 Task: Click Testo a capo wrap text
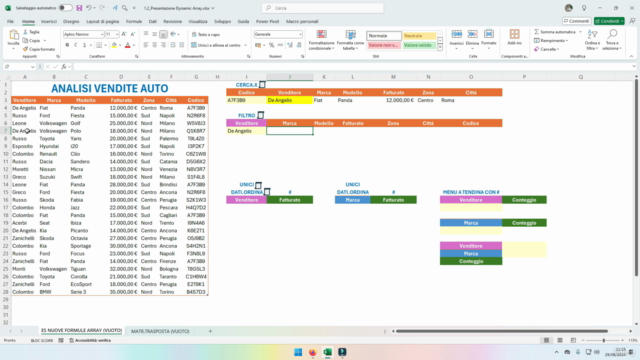pos(206,35)
